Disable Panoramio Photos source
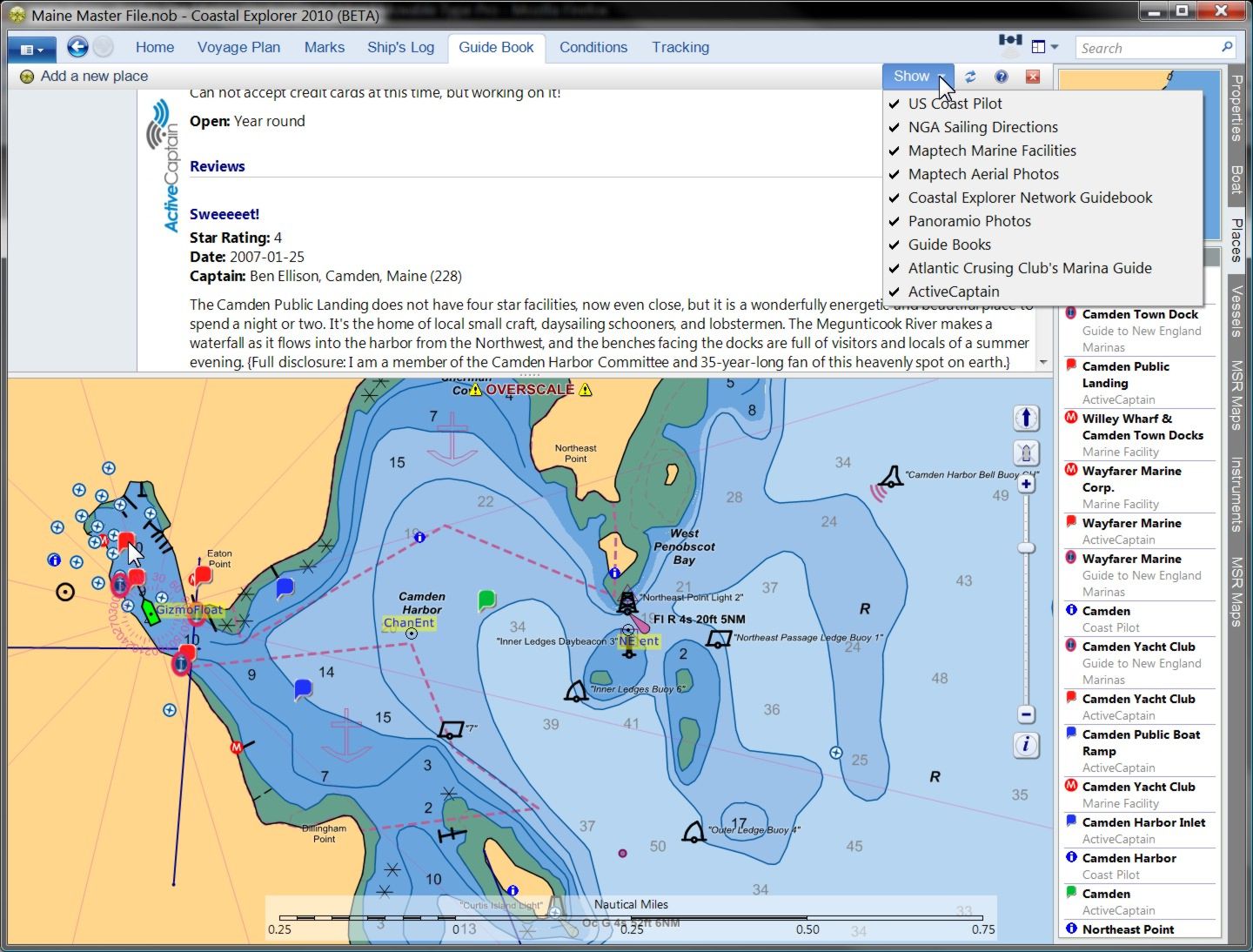Screen dimensions: 1253x952 click(x=1042, y=221)
